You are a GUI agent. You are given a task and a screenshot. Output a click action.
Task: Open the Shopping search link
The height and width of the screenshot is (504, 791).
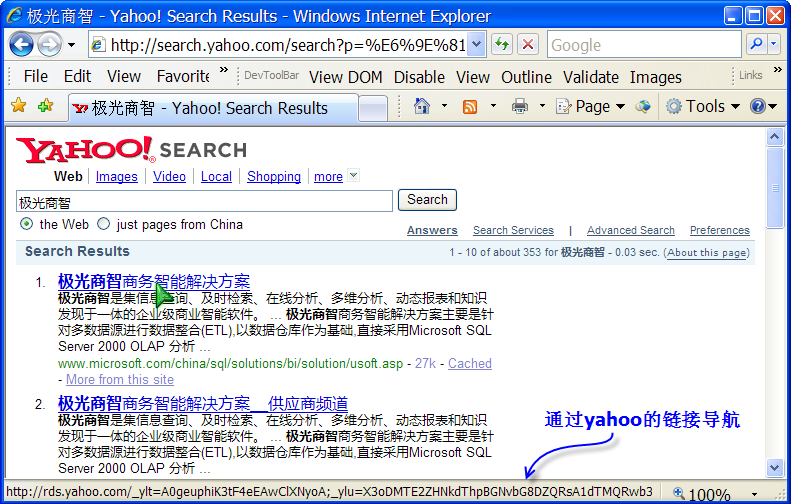pyautogui.click(x=274, y=177)
